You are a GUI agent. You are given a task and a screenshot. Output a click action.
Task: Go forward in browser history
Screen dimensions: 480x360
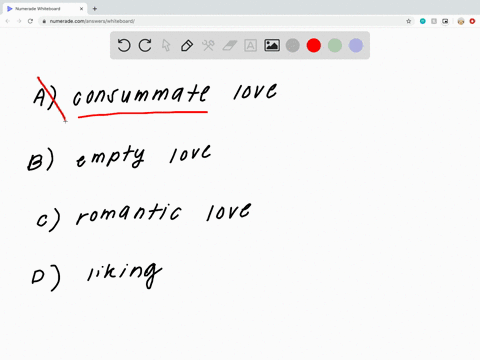click(x=19, y=21)
